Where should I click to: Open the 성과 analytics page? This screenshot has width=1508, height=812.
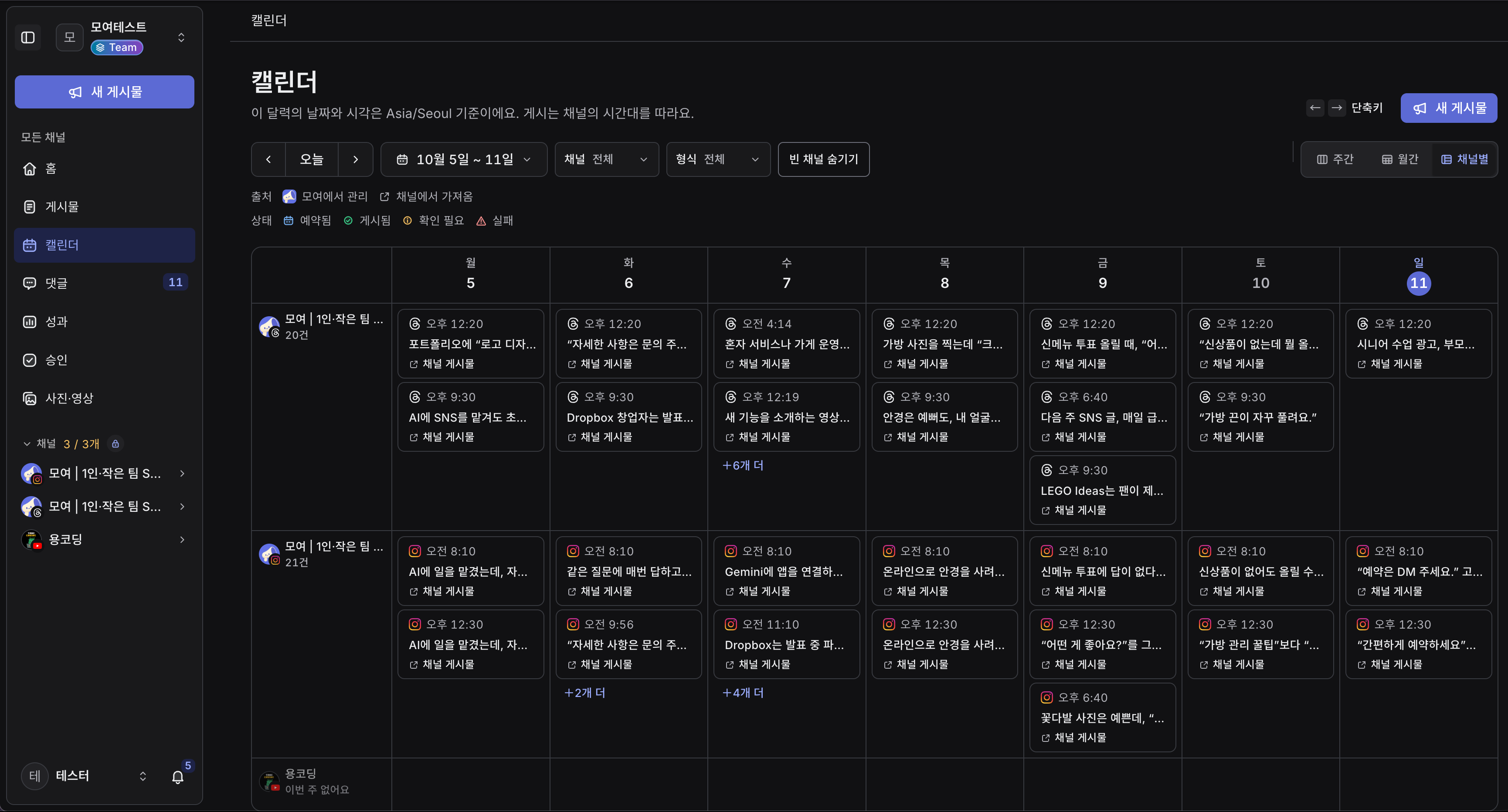click(105, 322)
